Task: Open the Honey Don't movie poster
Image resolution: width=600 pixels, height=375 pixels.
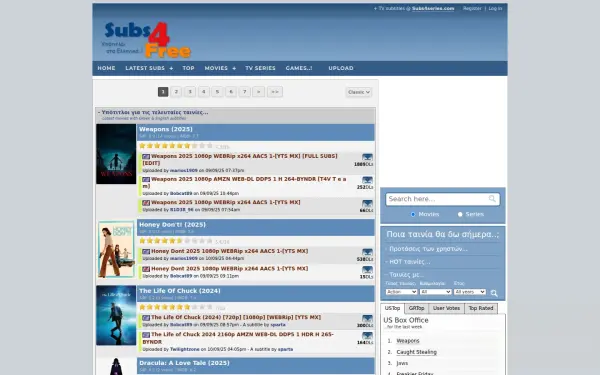Action: (x=116, y=249)
